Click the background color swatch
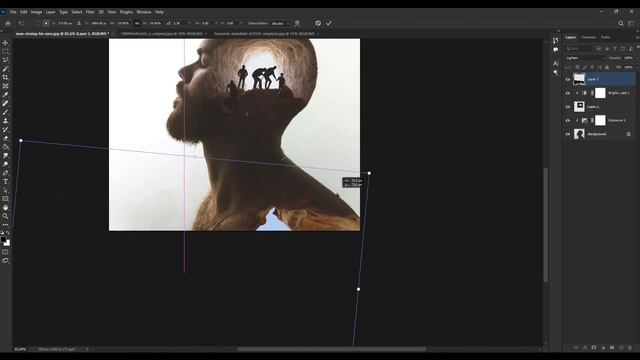 (7, 243)
